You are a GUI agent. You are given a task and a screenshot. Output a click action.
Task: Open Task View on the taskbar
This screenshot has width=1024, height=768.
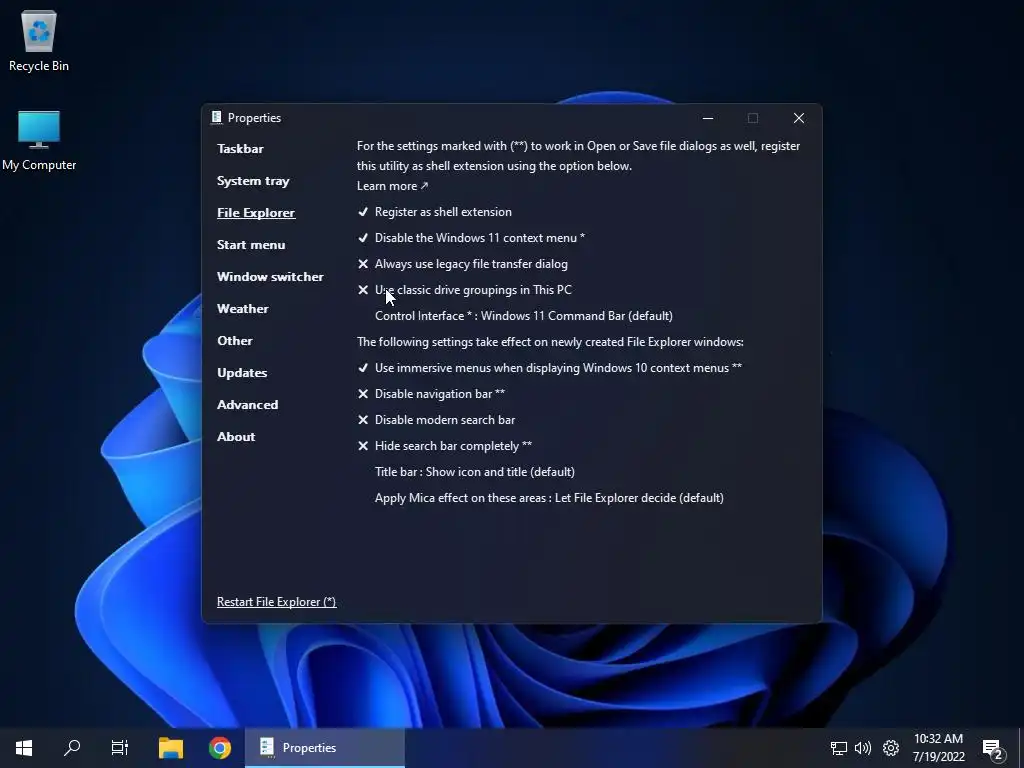(120, 748)
